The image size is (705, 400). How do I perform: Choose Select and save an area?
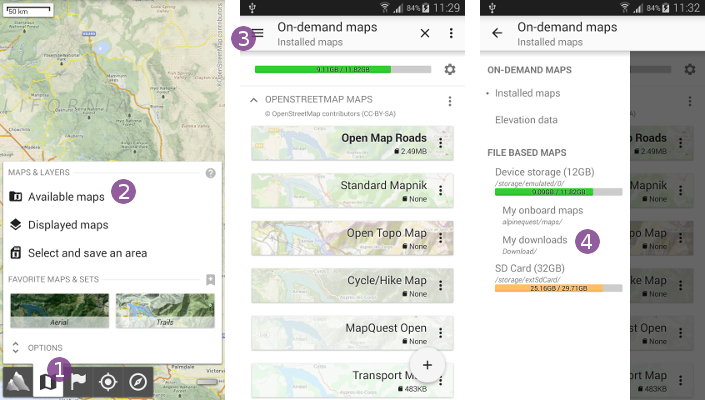click(78, 253)
